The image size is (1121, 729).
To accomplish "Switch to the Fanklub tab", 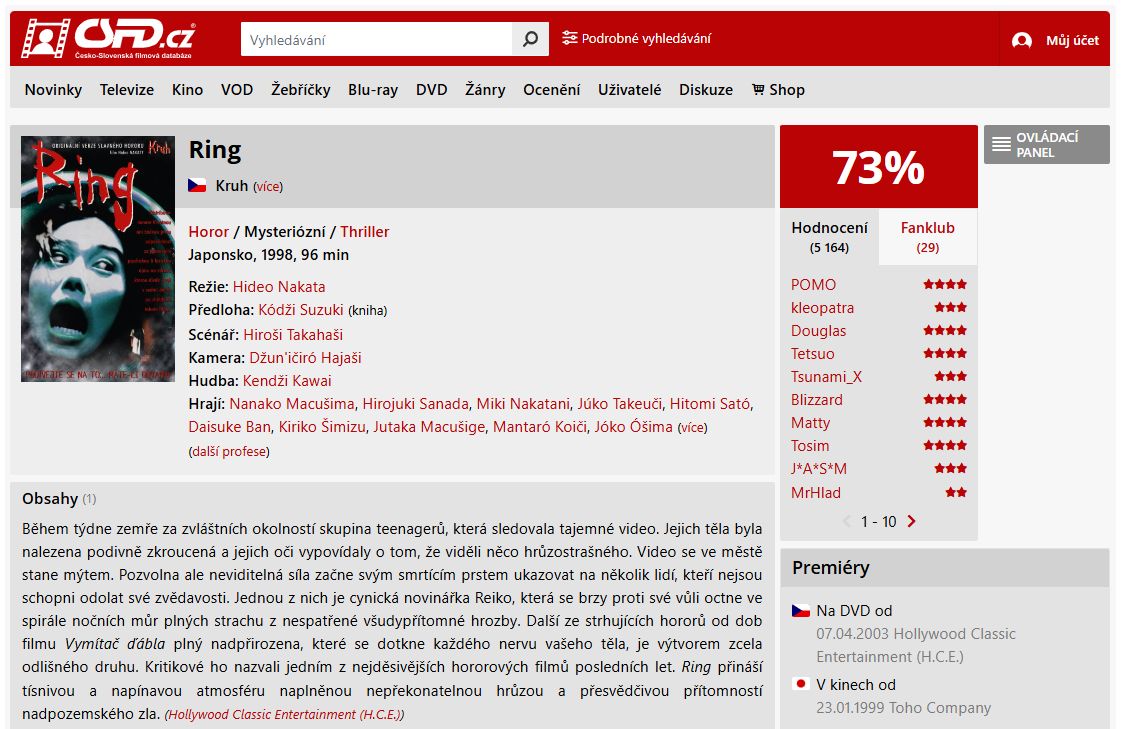I will [927, 237].
